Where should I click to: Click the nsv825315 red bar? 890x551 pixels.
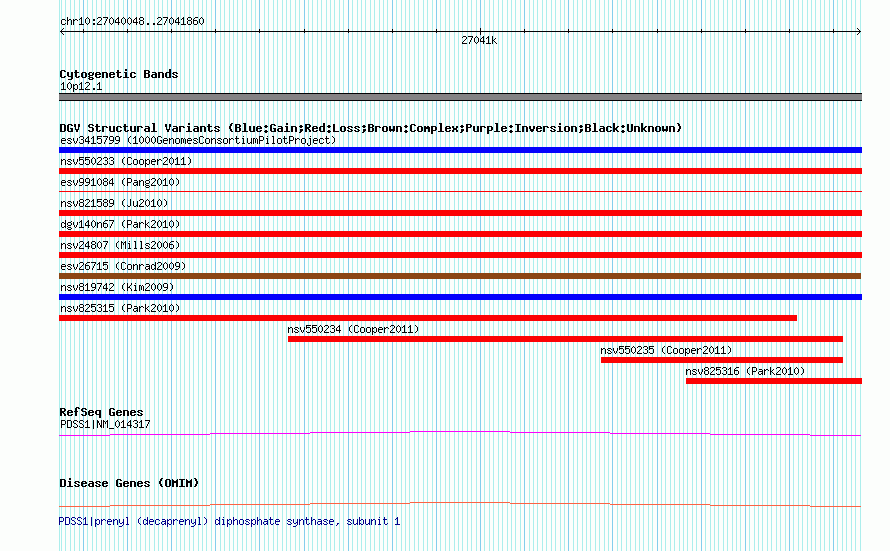pos(428,318)
